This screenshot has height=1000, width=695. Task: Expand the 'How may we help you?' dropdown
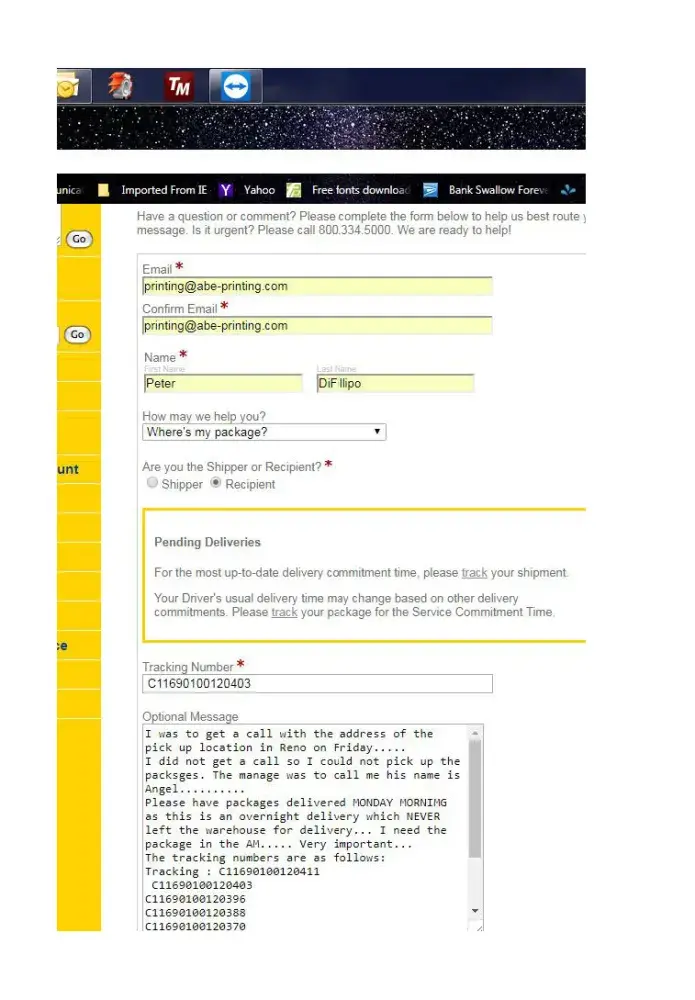[x=264, y=432]
